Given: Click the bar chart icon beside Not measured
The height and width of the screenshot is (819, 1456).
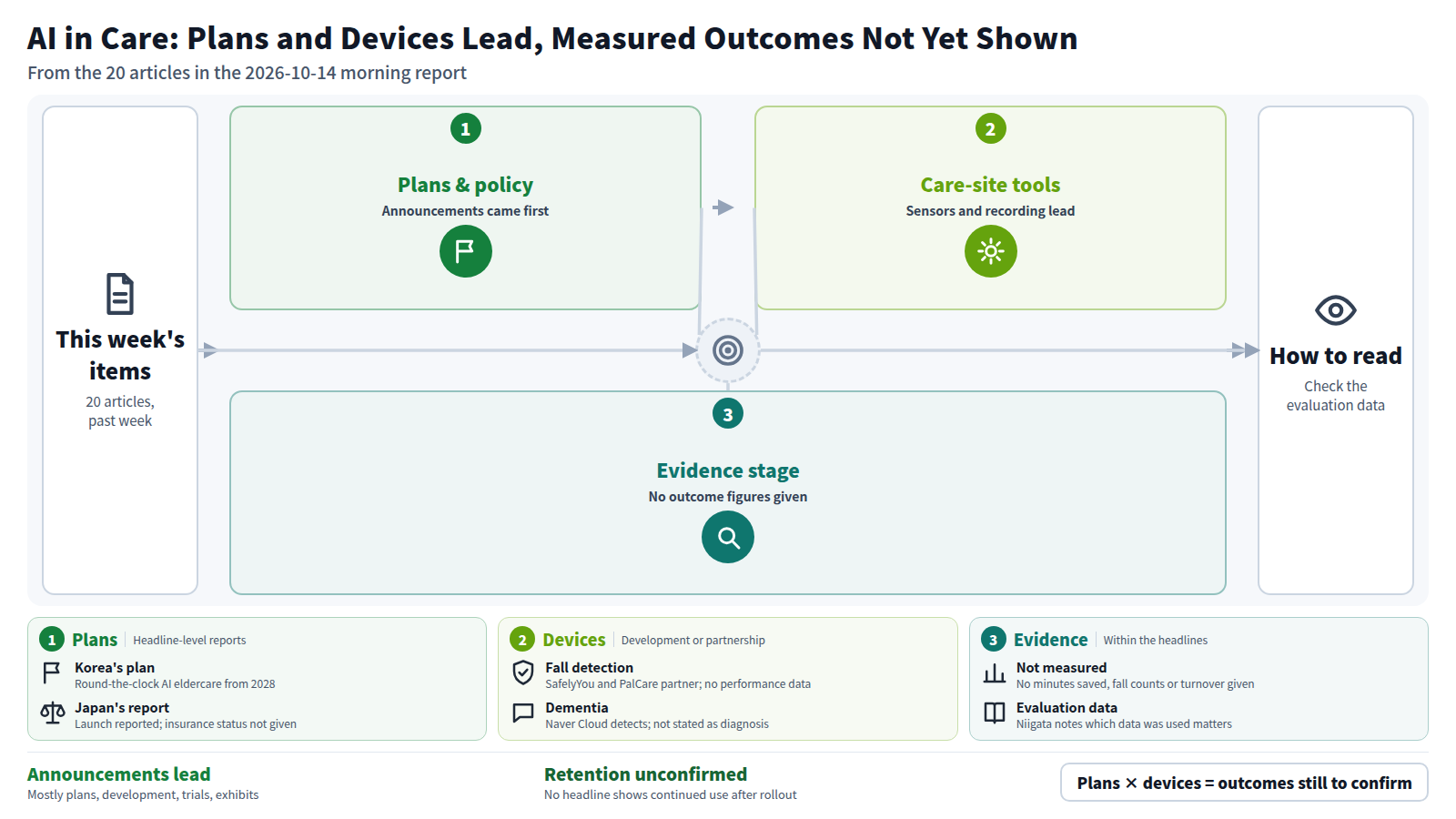Looking at the screenshot, I should (x=995, y=673).
